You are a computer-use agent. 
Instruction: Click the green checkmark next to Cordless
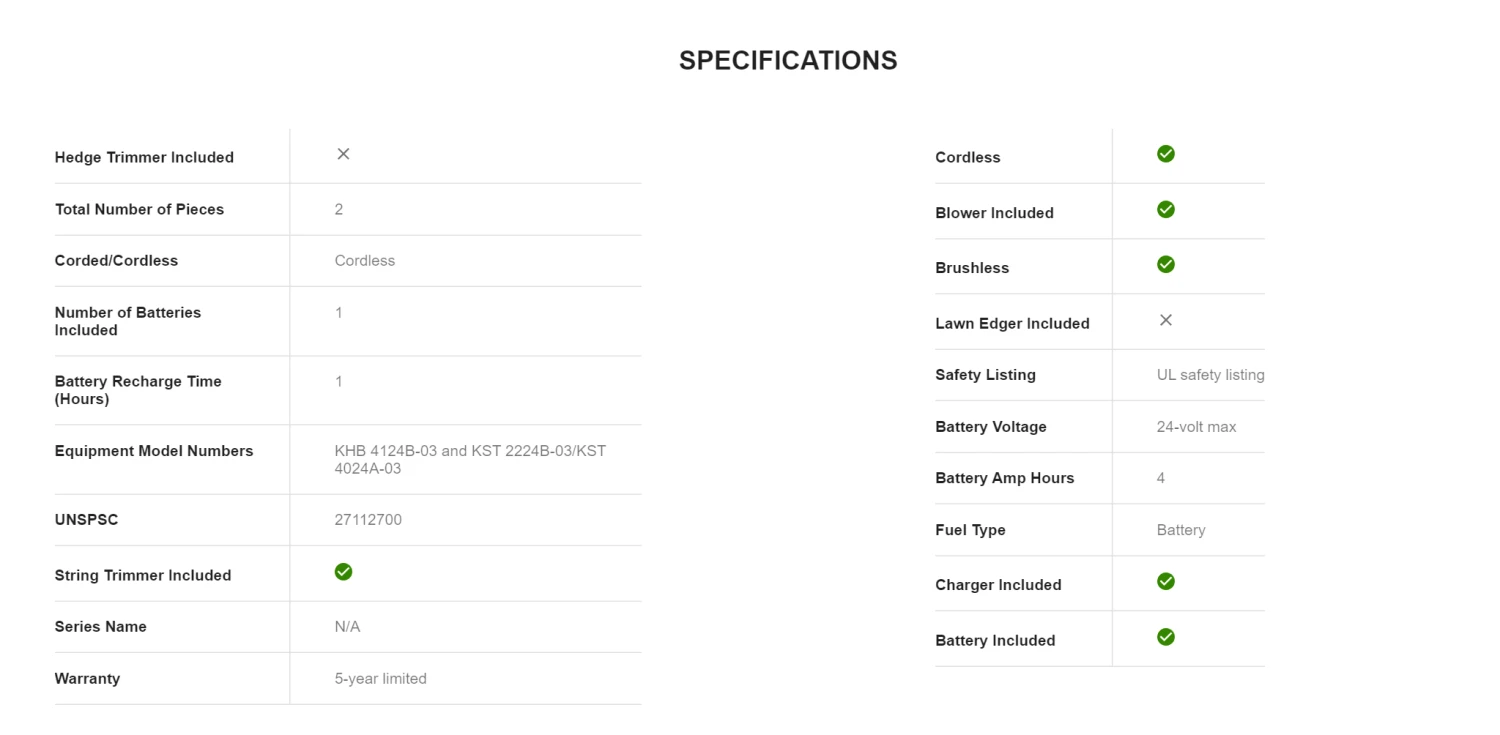click(1165, 154)
